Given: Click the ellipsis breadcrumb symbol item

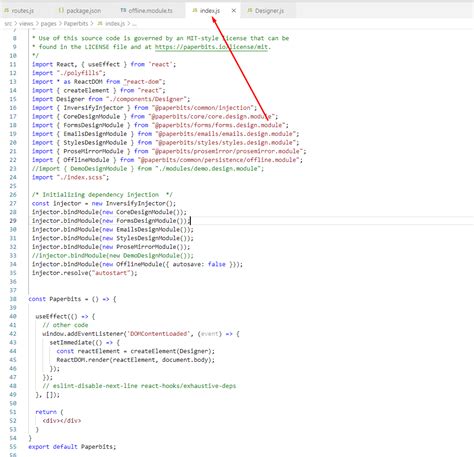Looking at the screenshot, I should pyautogui.click(x=134, y=24).
